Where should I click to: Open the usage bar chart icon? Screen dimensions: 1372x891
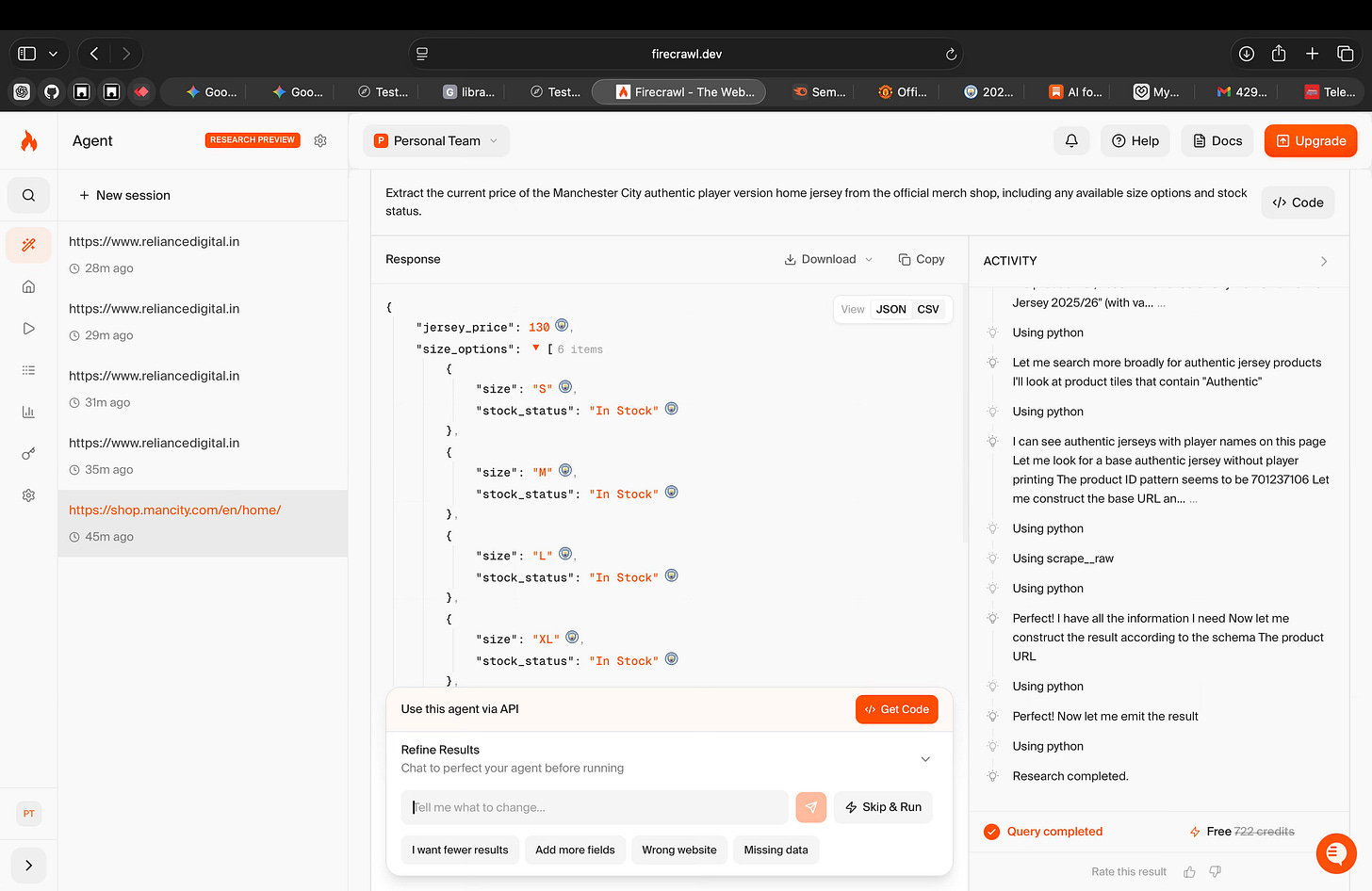29,412
